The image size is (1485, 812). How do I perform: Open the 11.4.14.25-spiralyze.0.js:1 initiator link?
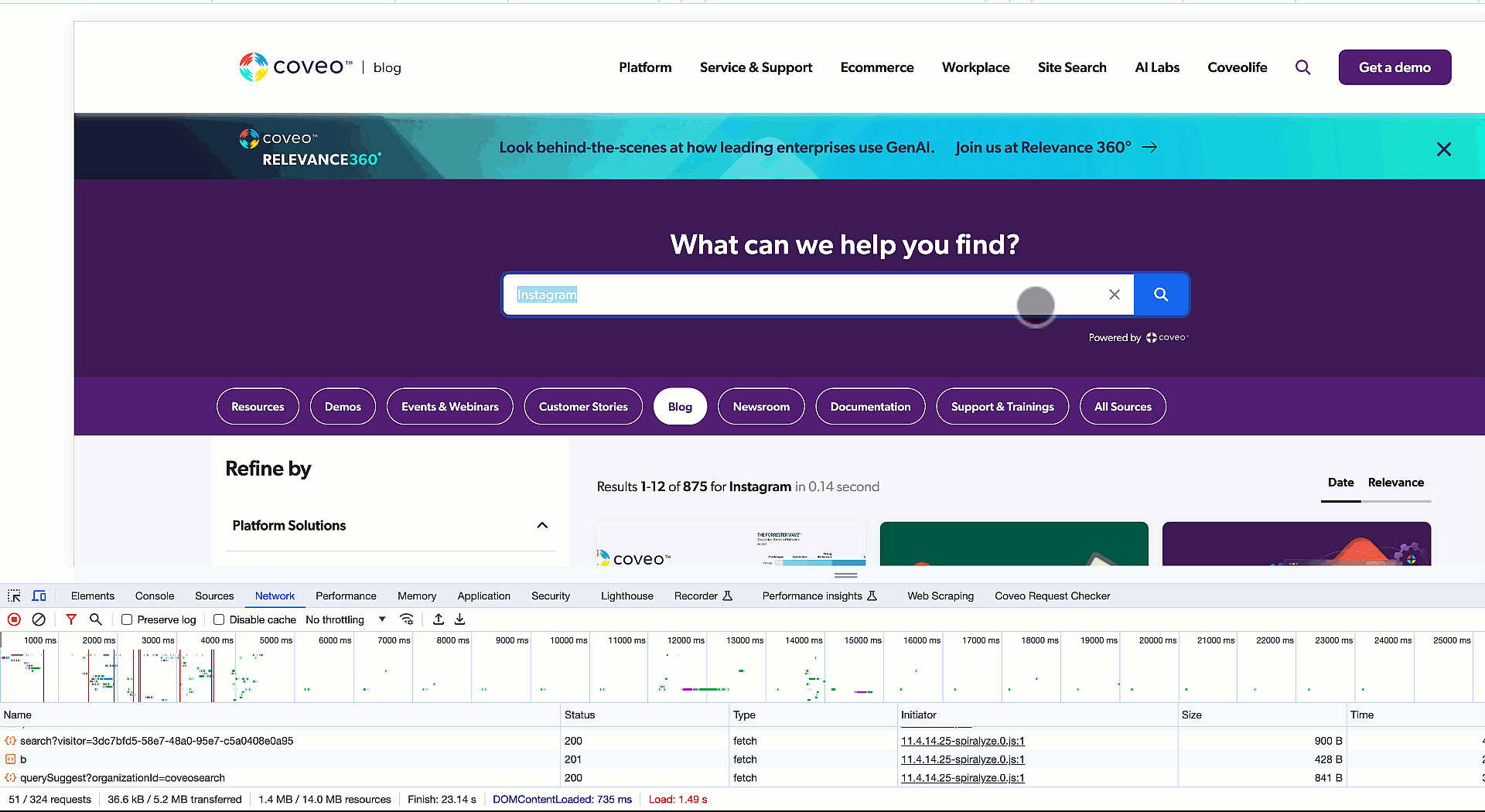[x=962, y=740]
